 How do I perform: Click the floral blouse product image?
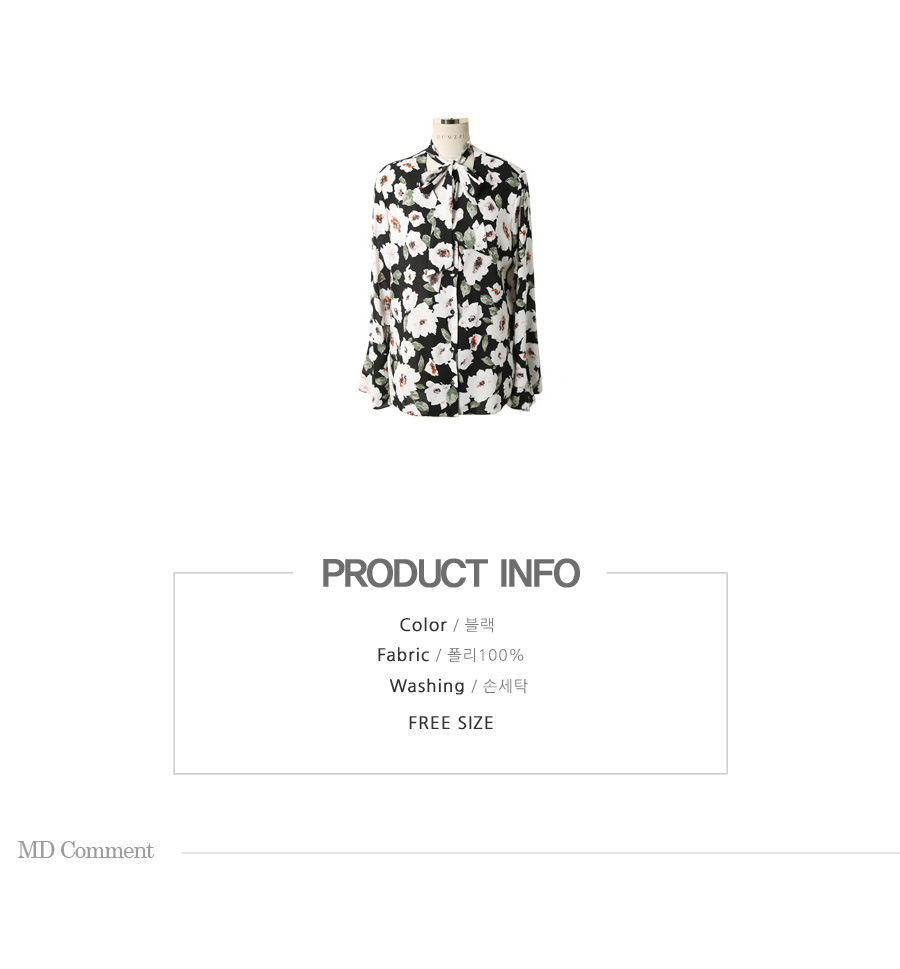coord(450,266)
